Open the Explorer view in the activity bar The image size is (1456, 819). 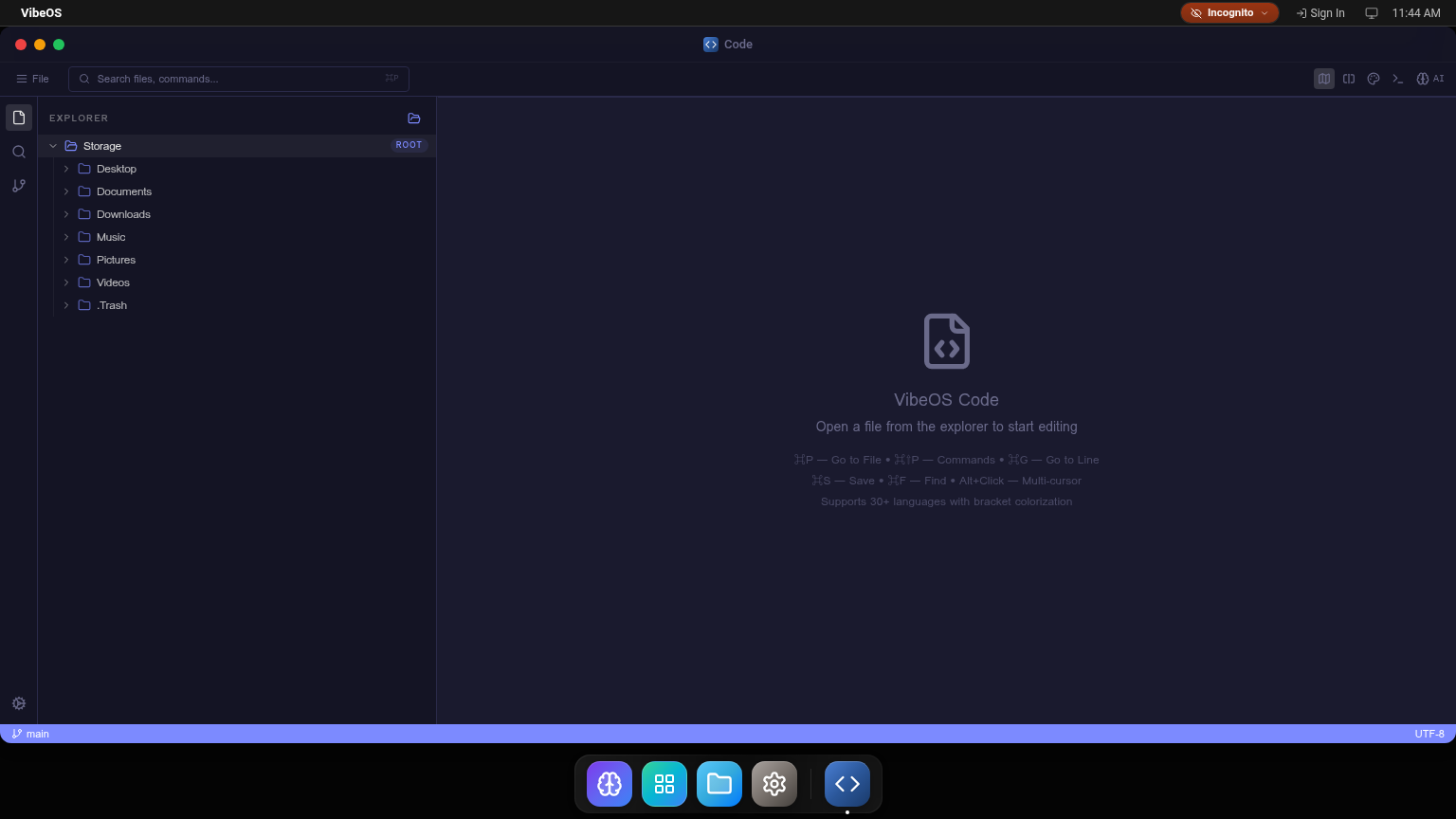[19, 118]
